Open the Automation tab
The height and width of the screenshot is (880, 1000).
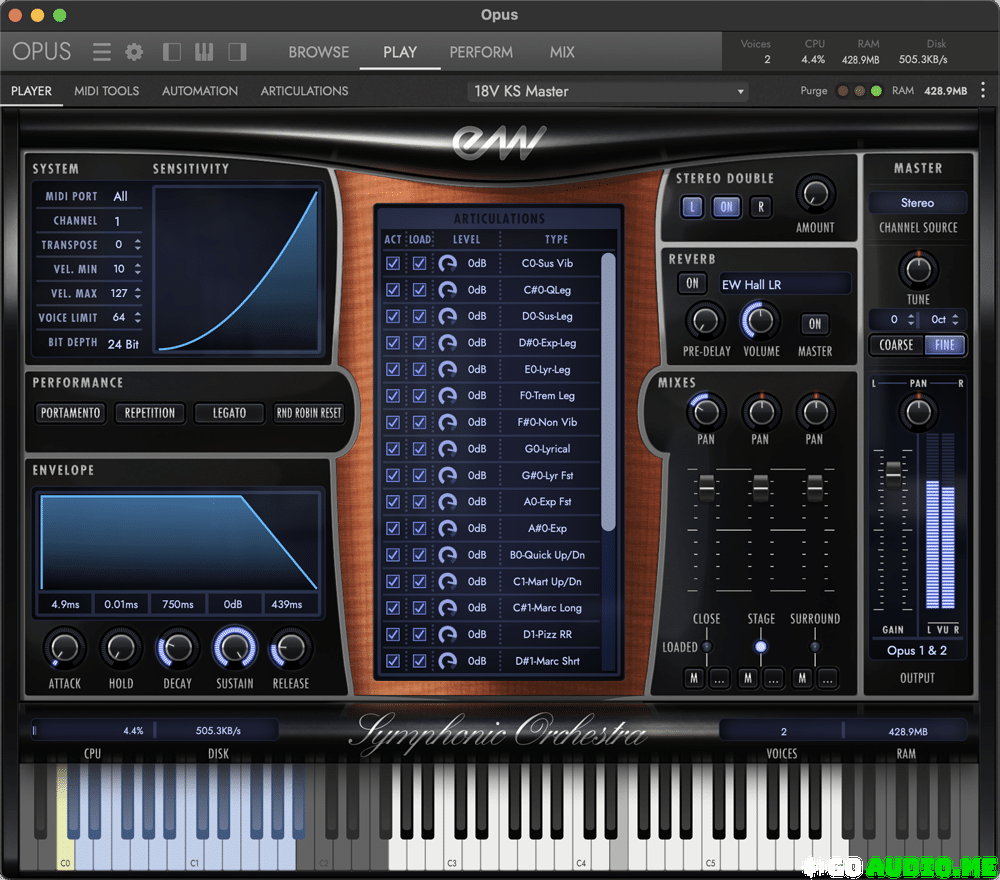coord(200,91)
